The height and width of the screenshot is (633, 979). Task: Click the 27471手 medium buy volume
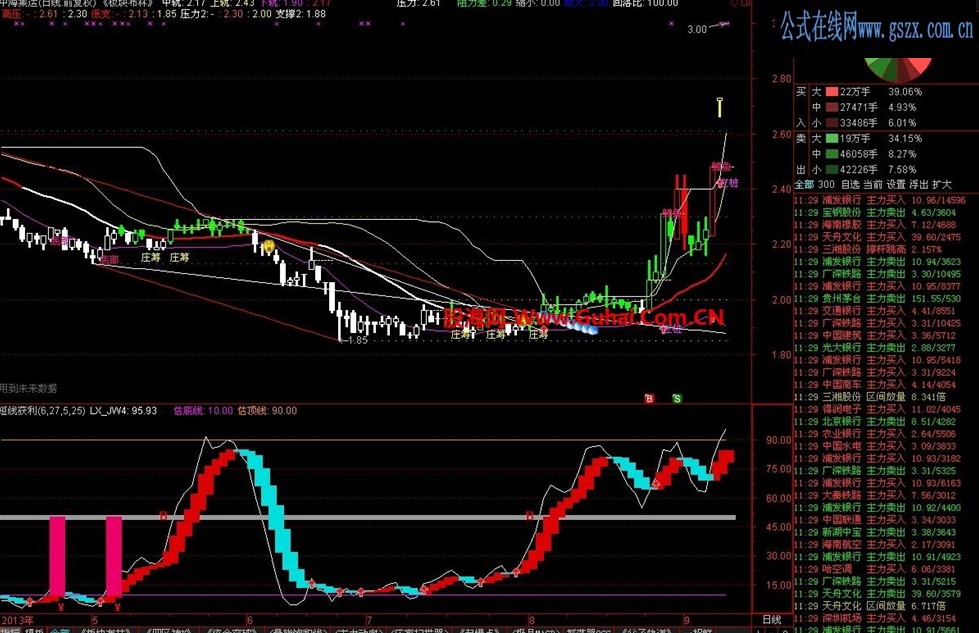pyautogui.click(x=858, y=107)
